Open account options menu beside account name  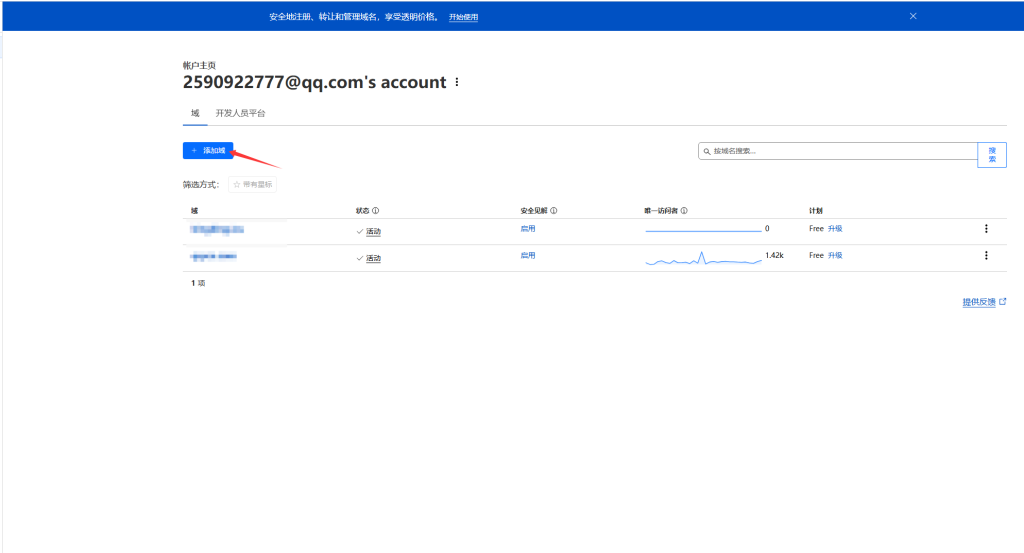(x=457, y=82)
